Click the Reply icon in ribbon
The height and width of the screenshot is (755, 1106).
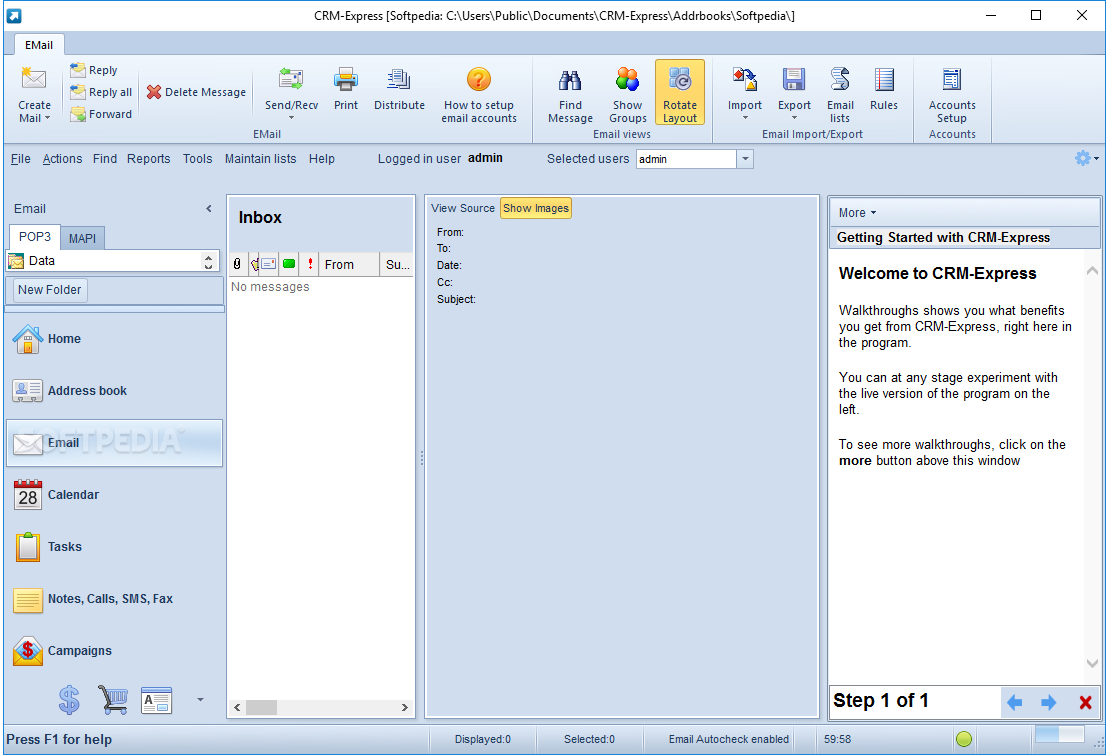78,70
